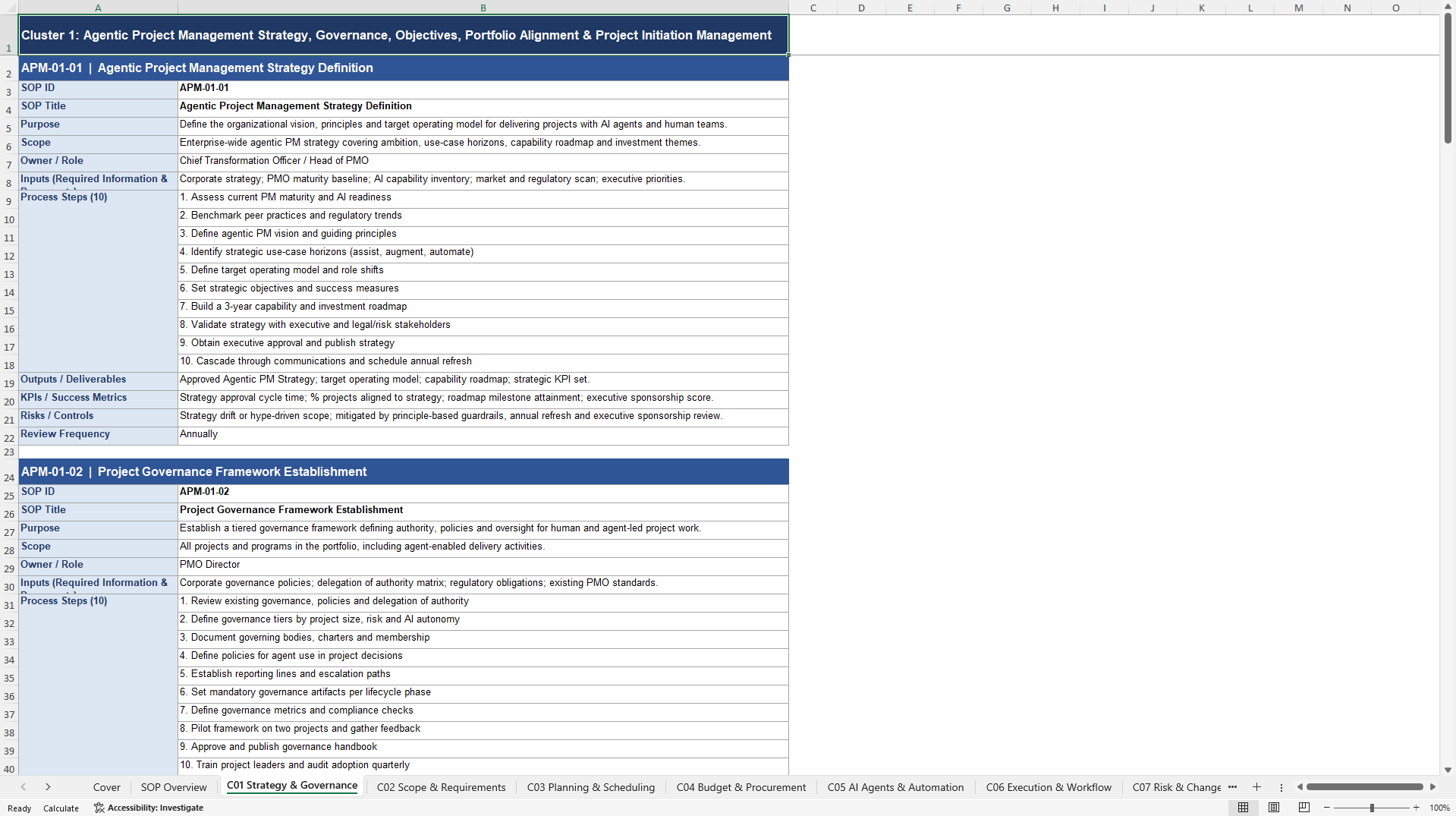Switch to Normal view icon

tap(1243, 808)
